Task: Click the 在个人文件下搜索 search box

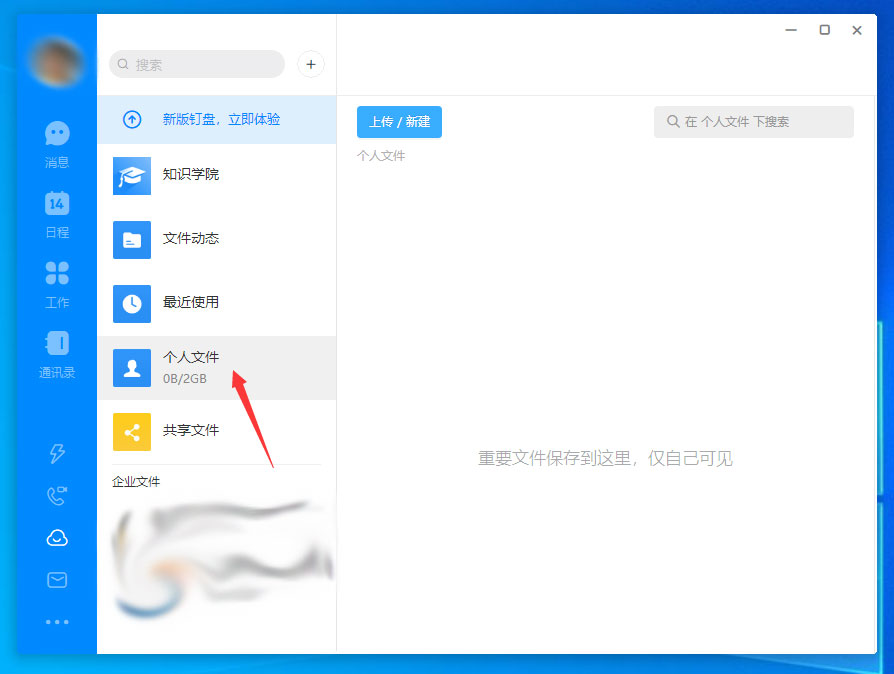Action: (x=753, y=121)
